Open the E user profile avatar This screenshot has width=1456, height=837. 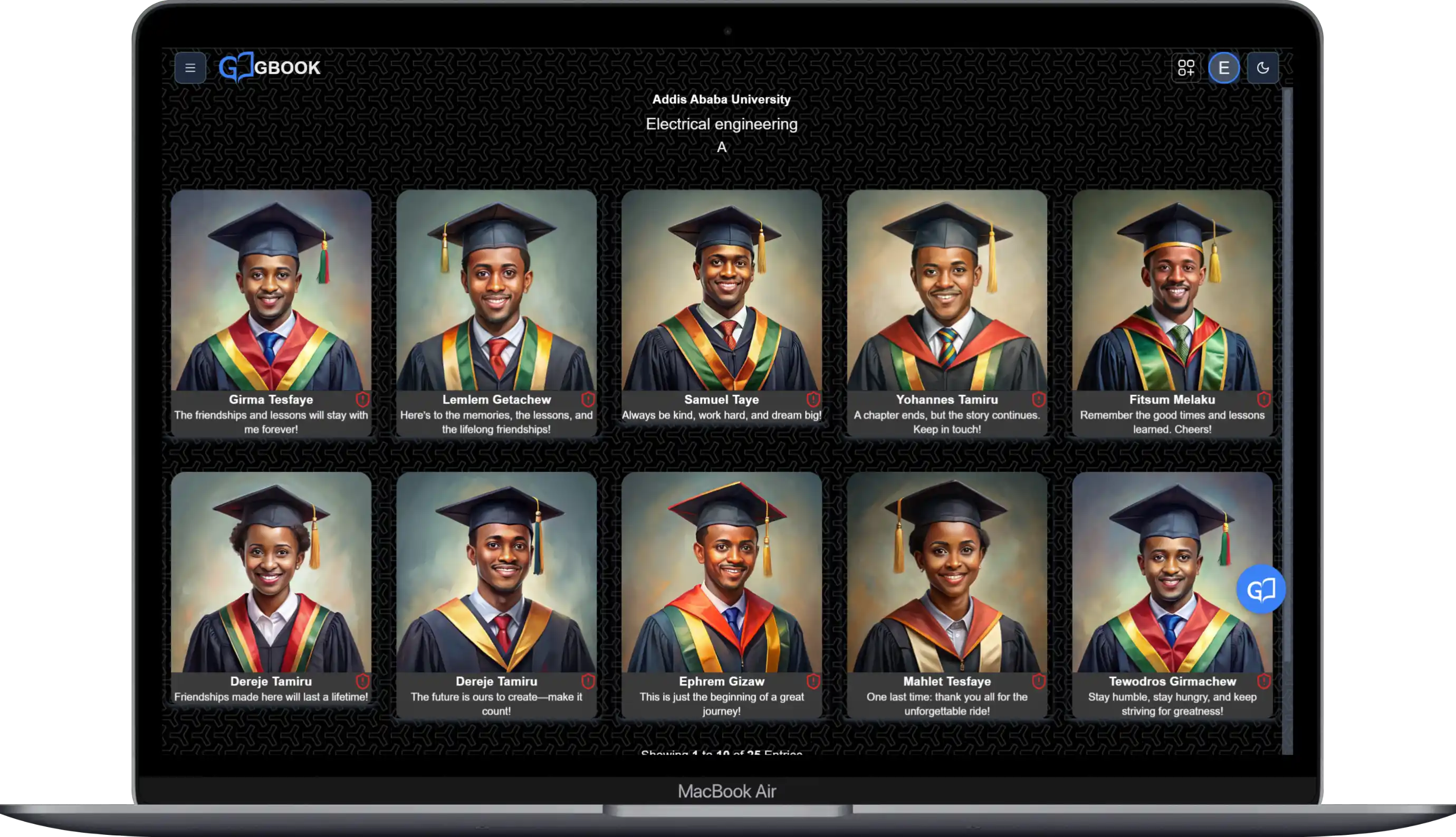[x=1224, y=68]
